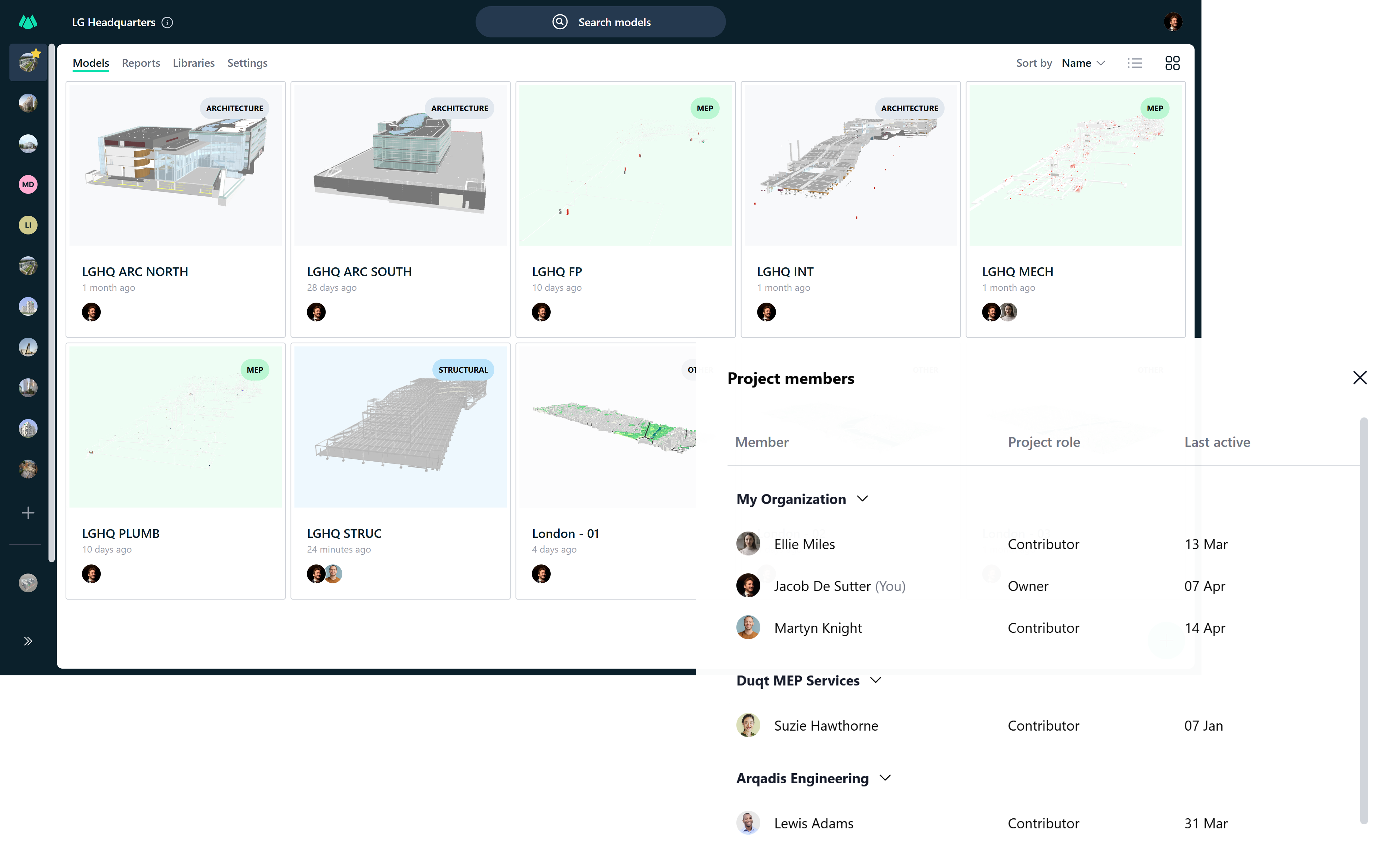This screenshot has height=857, width=1400.
Task: Click the Search models field
Action: click(600, 21)
